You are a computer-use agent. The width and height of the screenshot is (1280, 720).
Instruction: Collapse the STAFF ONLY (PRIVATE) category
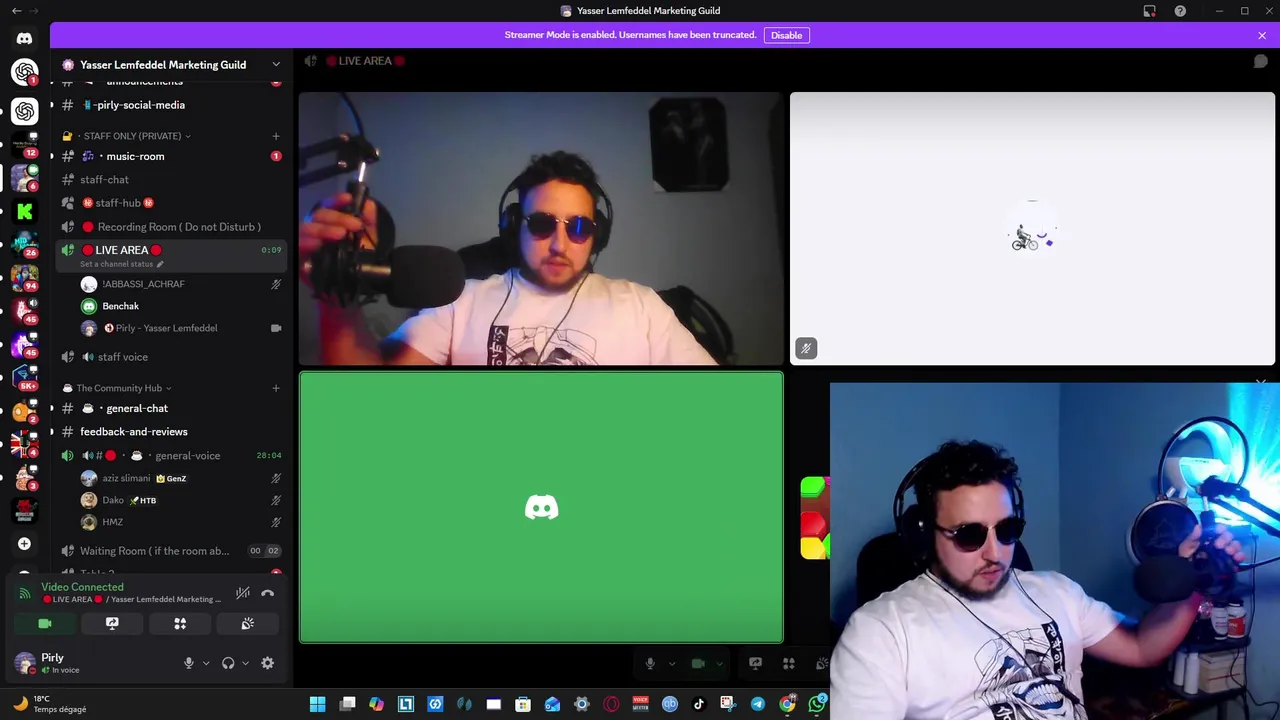tap(132, 136)
